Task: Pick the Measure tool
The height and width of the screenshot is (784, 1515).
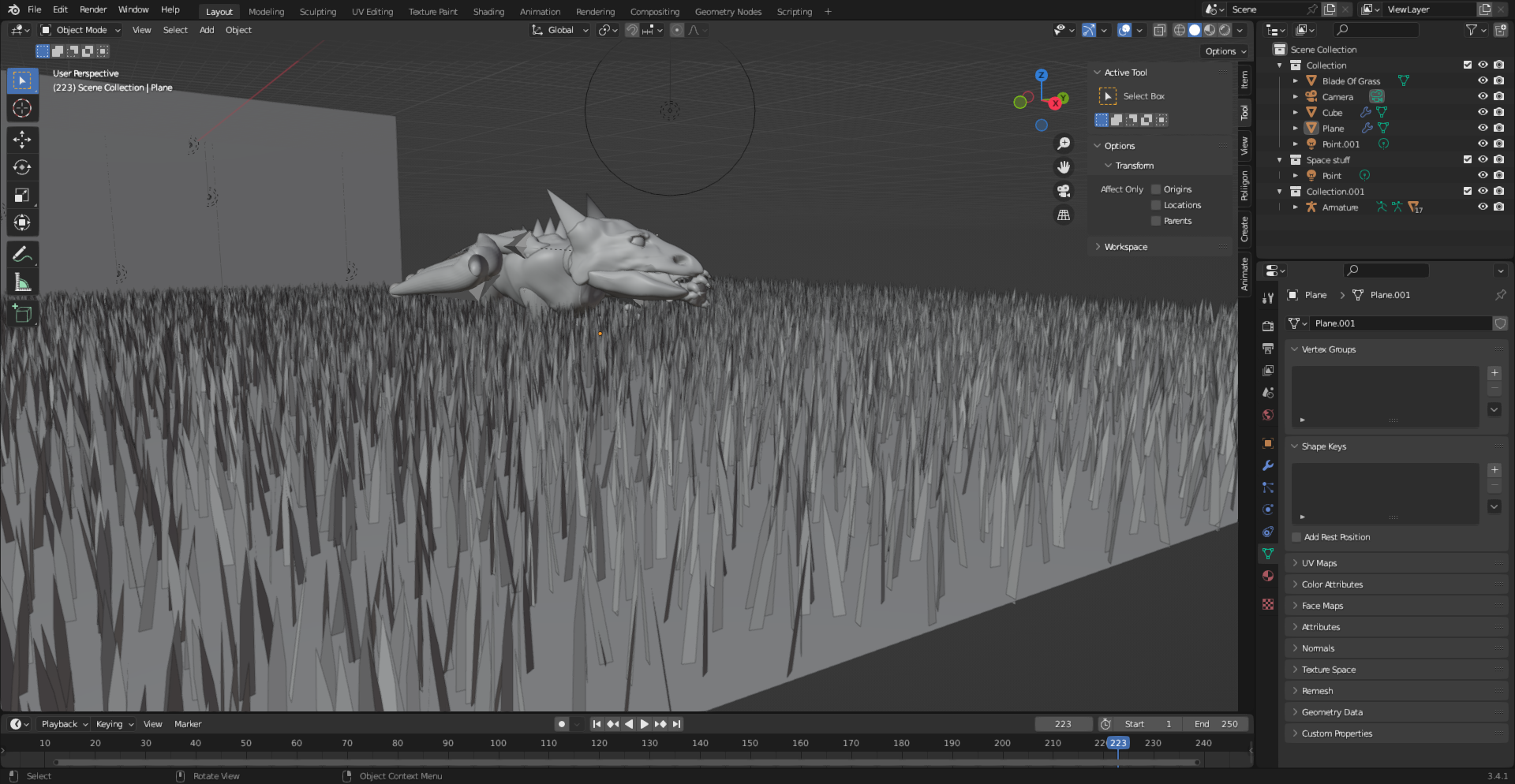Action: pos(22,282)
